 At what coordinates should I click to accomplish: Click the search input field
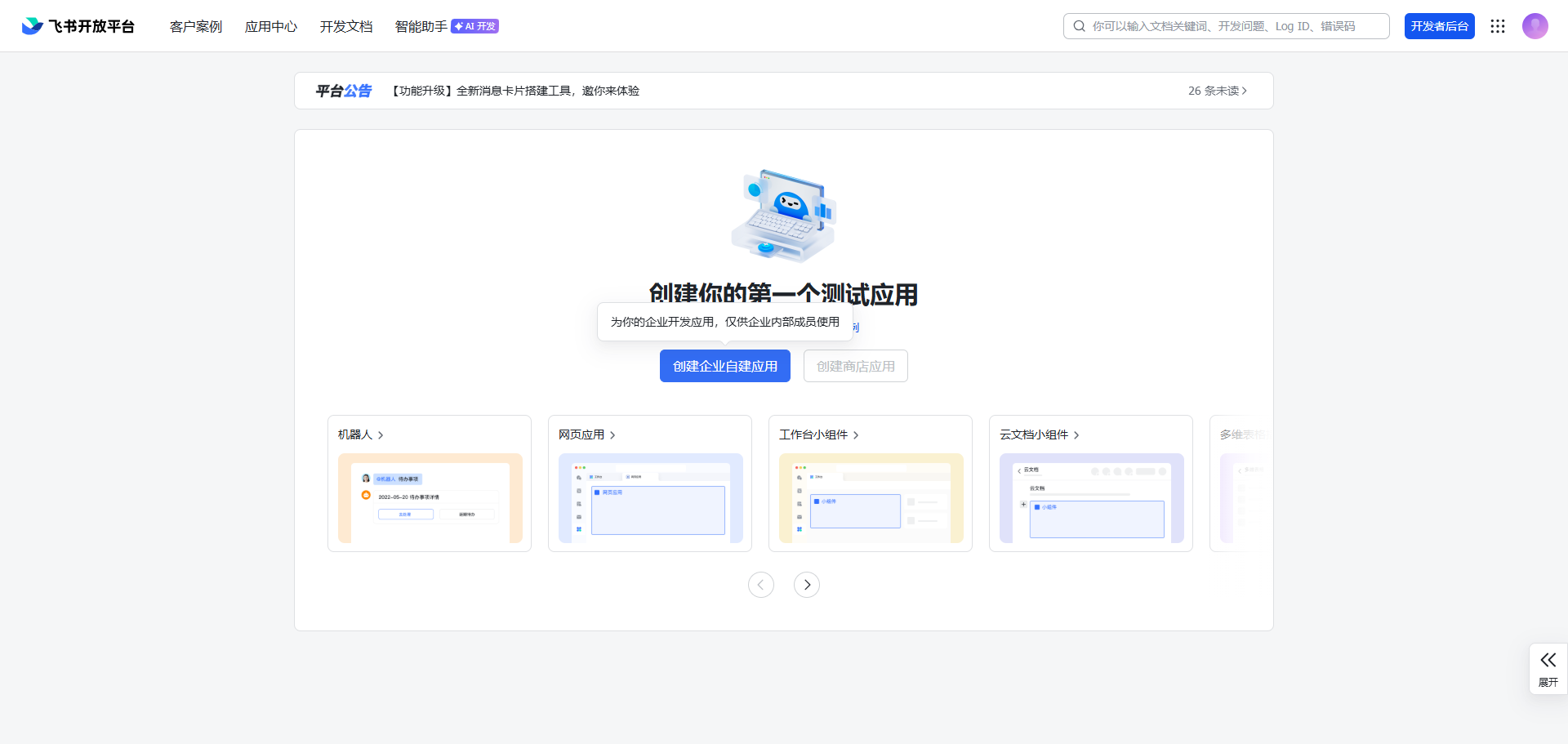1225,25
